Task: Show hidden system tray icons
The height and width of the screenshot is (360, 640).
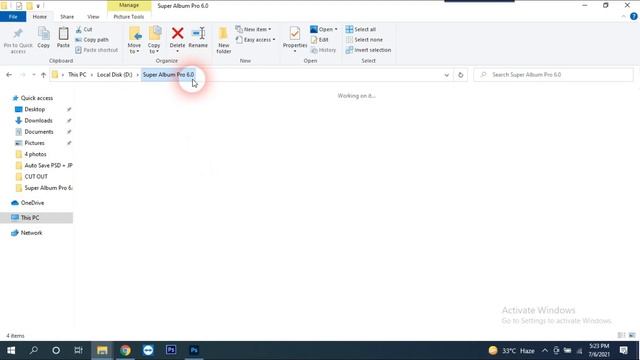Action: (x=544, y=351)
